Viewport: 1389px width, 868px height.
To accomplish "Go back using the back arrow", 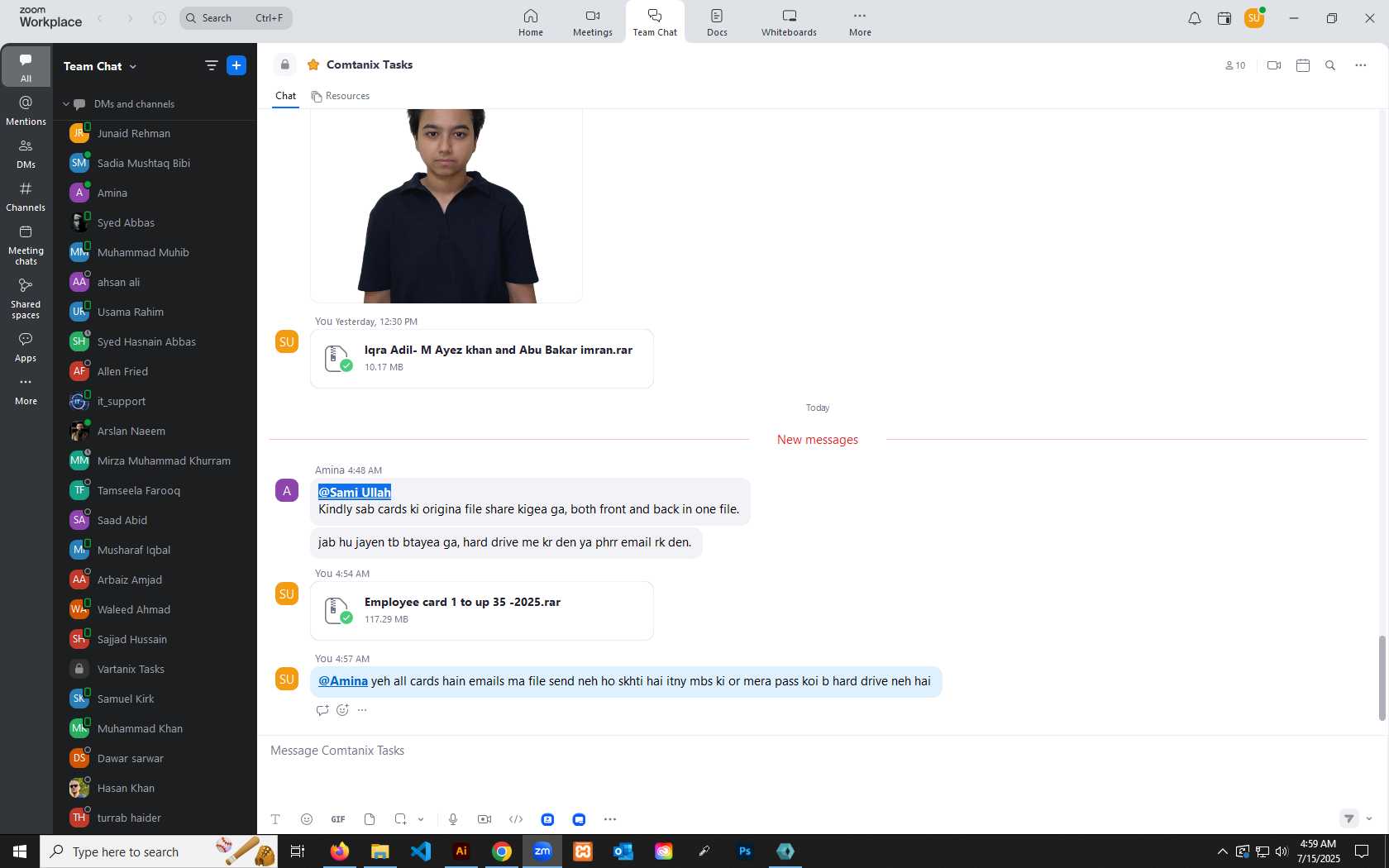I will point(100,18).
